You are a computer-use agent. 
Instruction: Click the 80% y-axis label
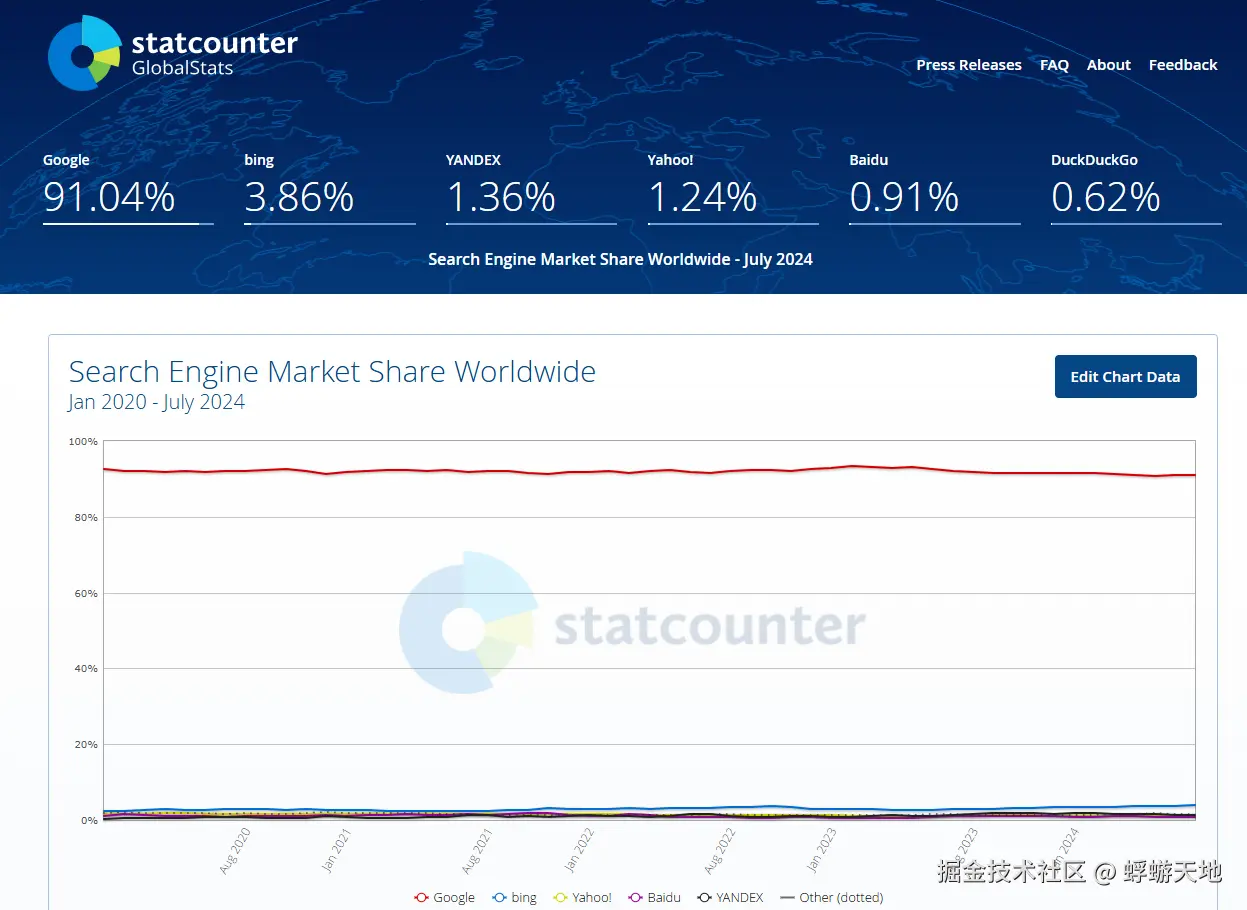(x=86, y=518)
